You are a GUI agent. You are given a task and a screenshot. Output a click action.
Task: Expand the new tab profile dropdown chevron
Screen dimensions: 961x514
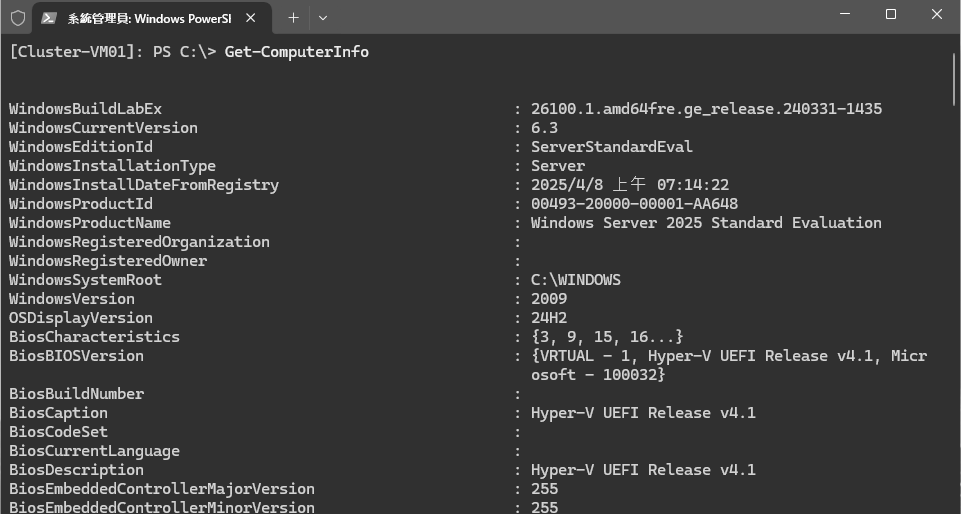[323, 18]
